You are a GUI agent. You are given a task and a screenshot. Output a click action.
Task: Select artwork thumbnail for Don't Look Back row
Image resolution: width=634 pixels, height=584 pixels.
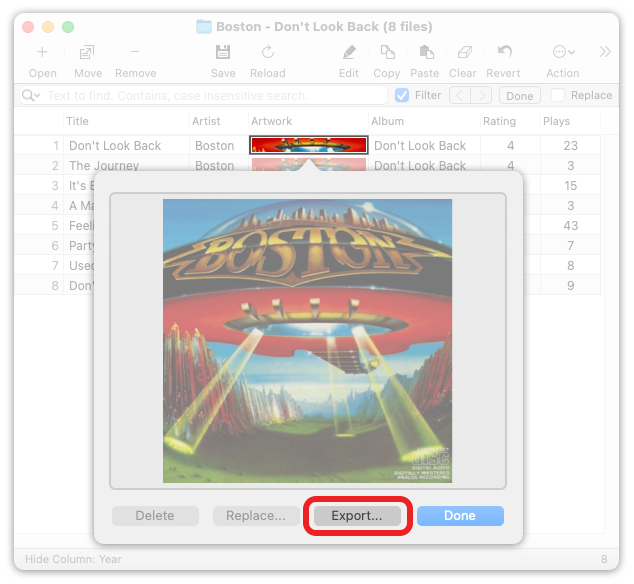click(x=309, y=145)
